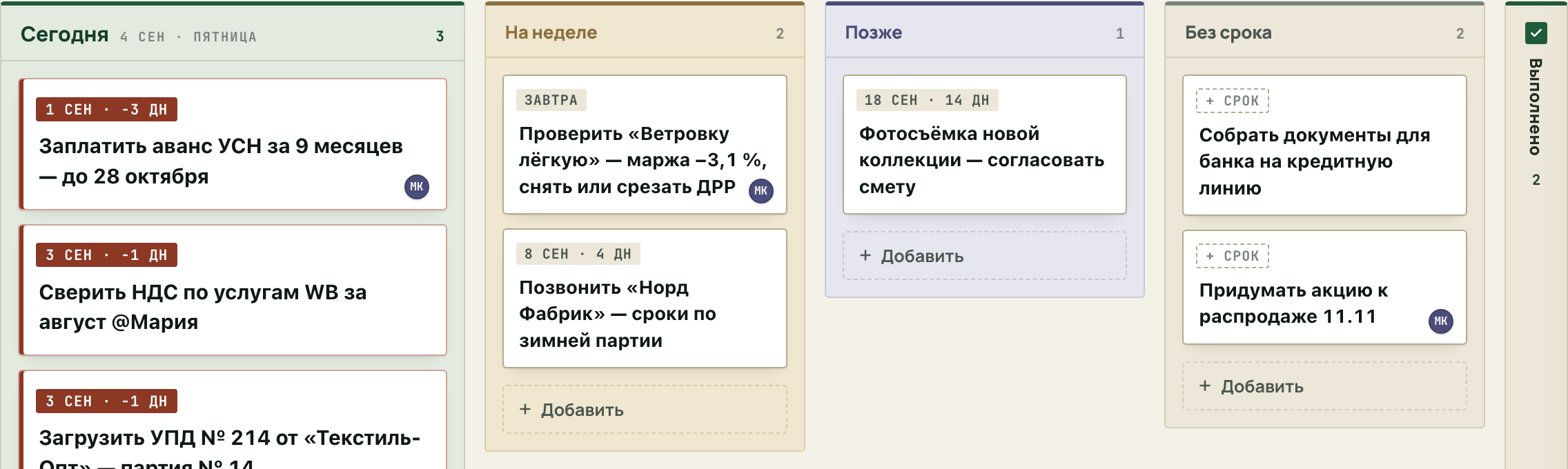This screenshot has width=1568, height=469.
Task: Open the МК avatar on the УСН advance card
Action: (x=417, y=187)
